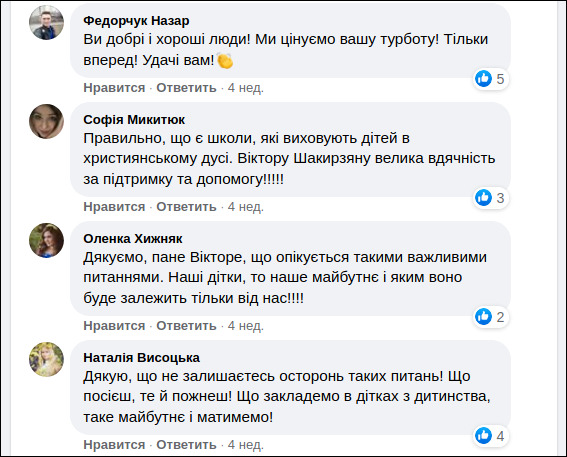
Task: Click Нравится under Софія Микитюк's comment
Action: click(x=114, y=207)
